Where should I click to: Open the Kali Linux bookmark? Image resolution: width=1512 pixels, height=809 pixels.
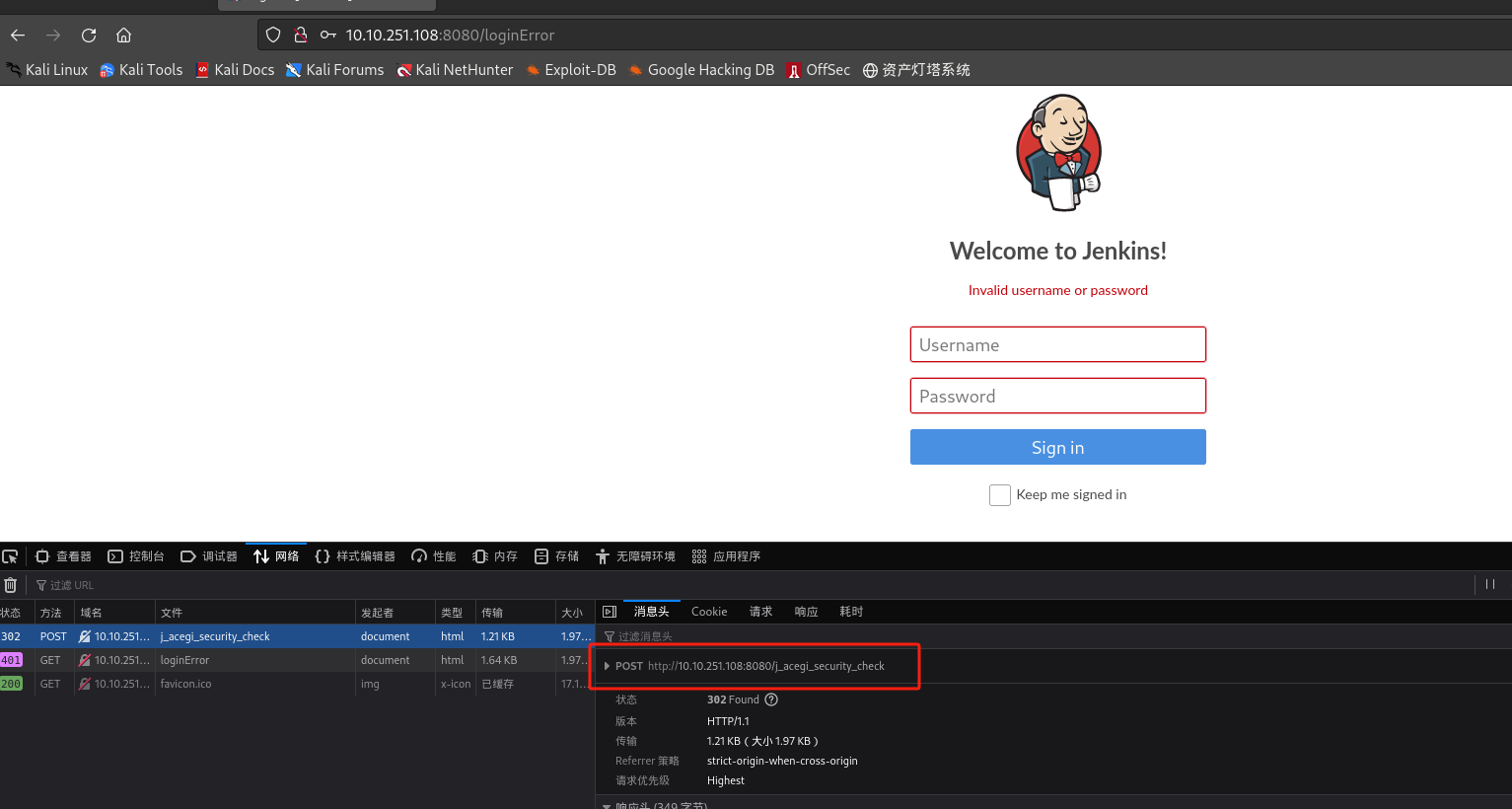click(46, 70)
